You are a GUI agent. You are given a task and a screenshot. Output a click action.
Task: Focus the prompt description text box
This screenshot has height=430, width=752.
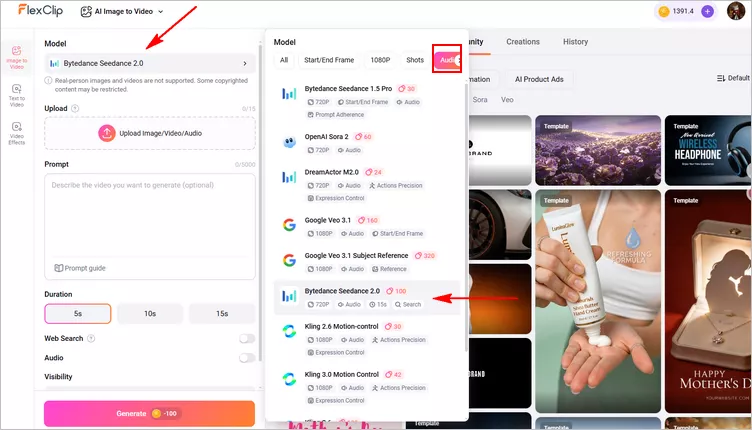pos(150,218)
